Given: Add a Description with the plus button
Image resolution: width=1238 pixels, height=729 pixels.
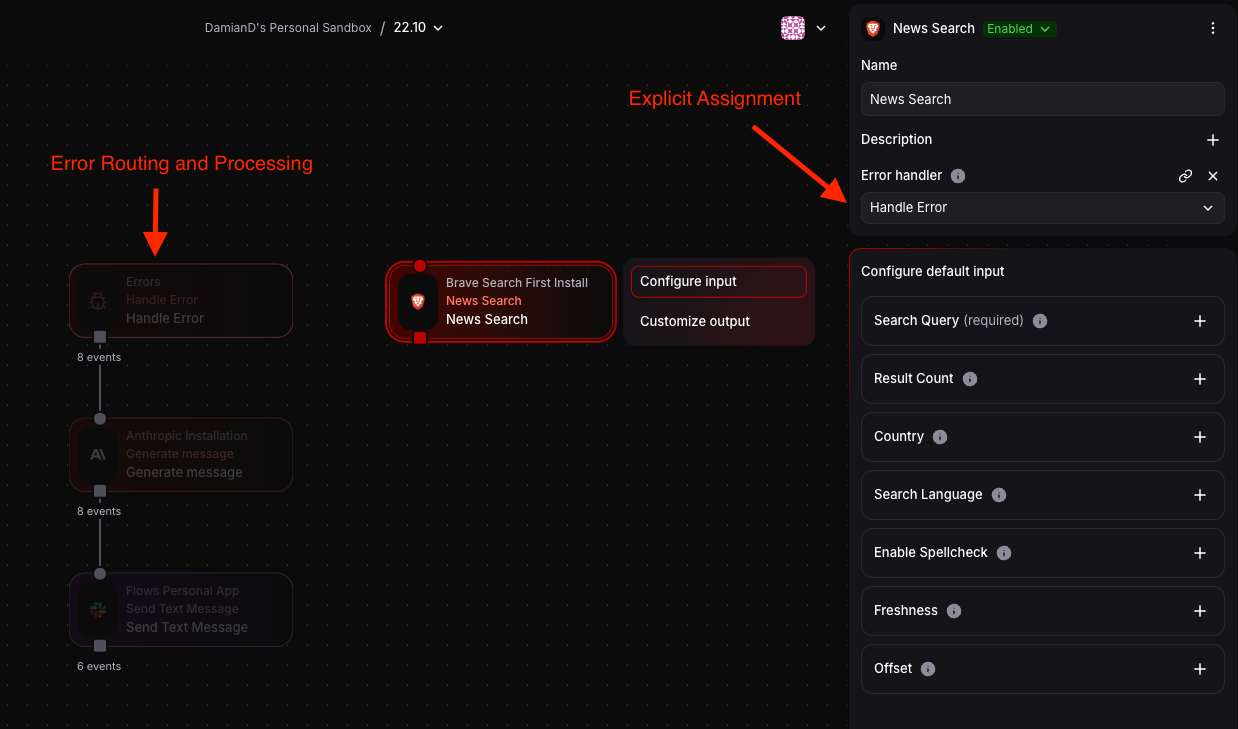Looking at the screenshot, I should [1212, 140].
